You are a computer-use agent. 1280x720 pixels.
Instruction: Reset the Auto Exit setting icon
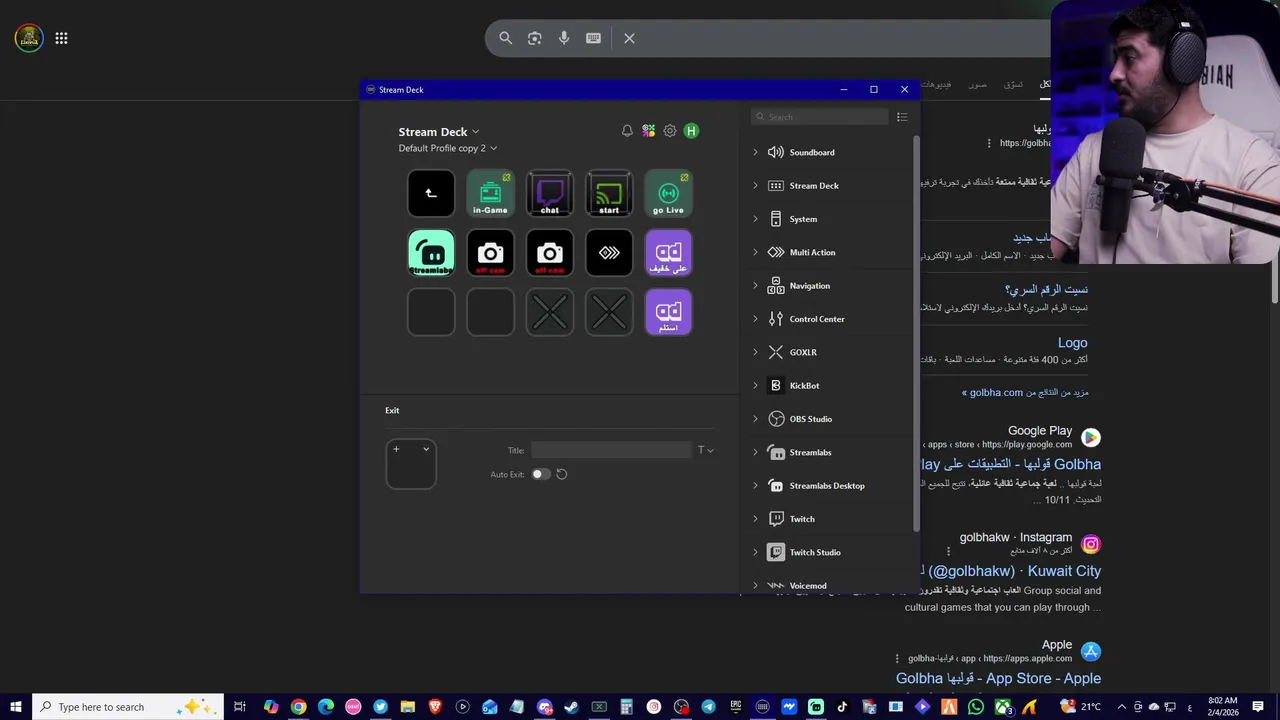562,474
